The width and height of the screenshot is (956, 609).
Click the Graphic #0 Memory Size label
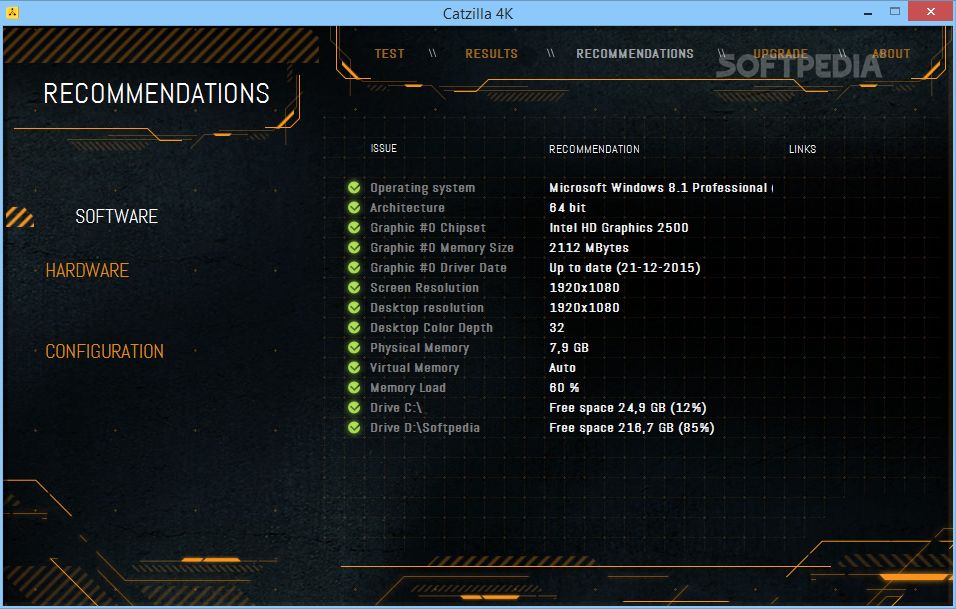point(442,248)
